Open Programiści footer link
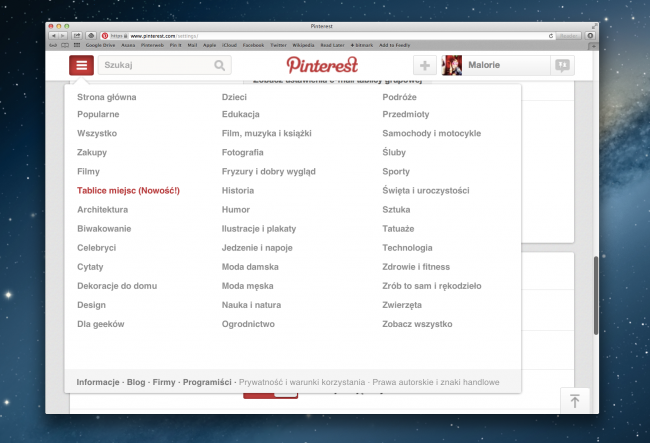 207,382
